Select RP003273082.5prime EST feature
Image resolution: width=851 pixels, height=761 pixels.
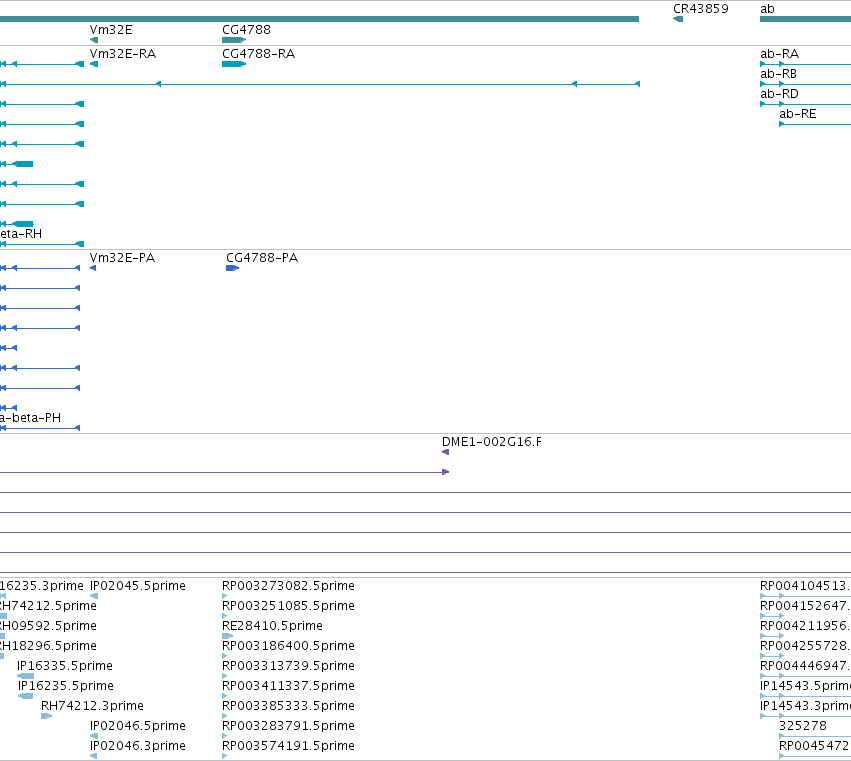225,596
